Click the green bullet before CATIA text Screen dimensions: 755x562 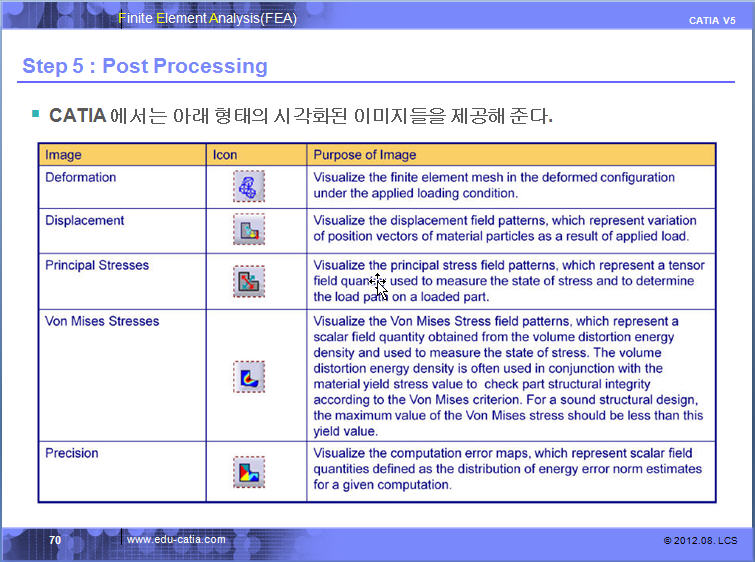tap(36, 114)
